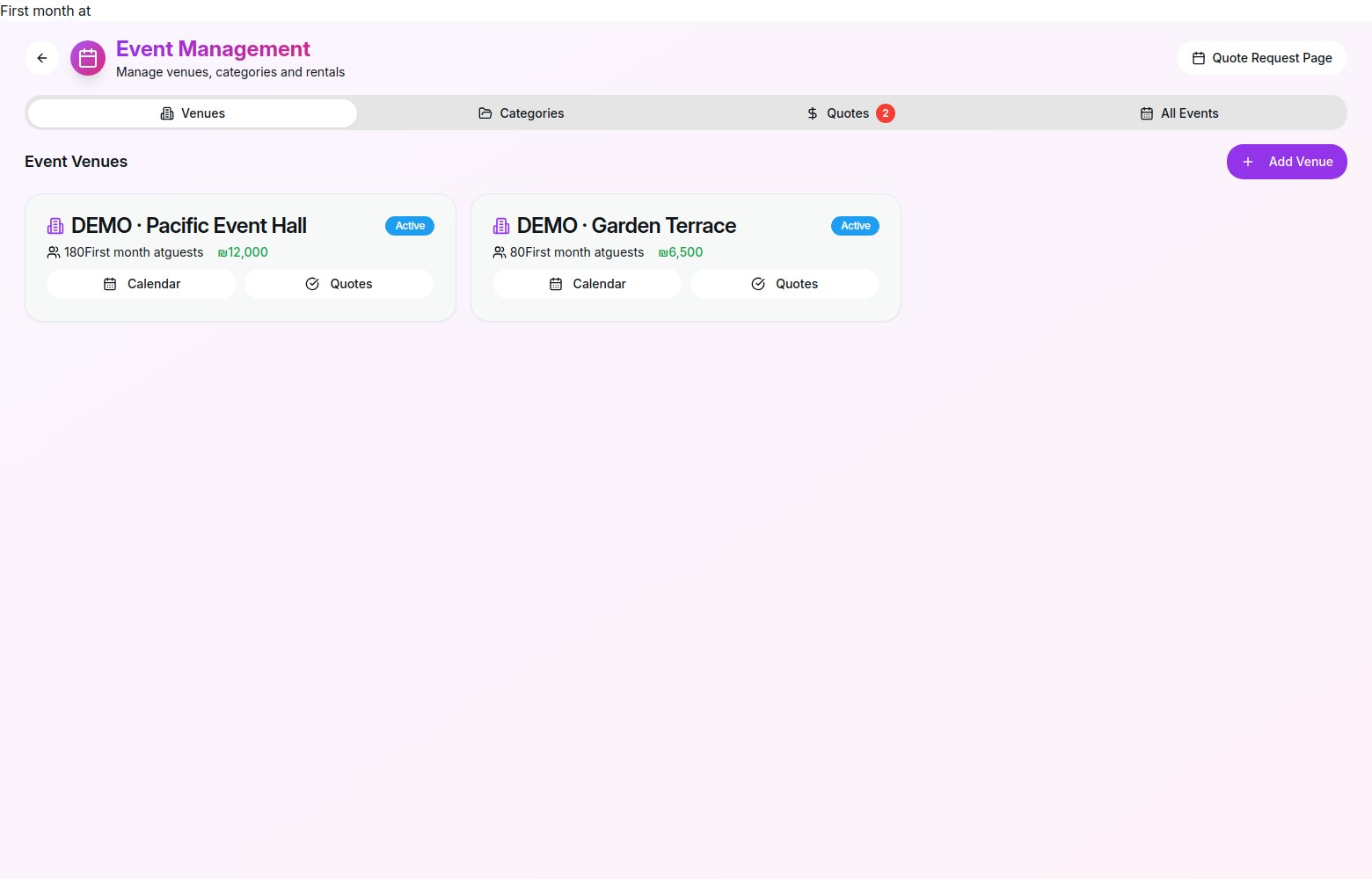Click the subtitle Manage venues, categories and rentals
The image size is (1372, 879).
(x=230, y=72)
